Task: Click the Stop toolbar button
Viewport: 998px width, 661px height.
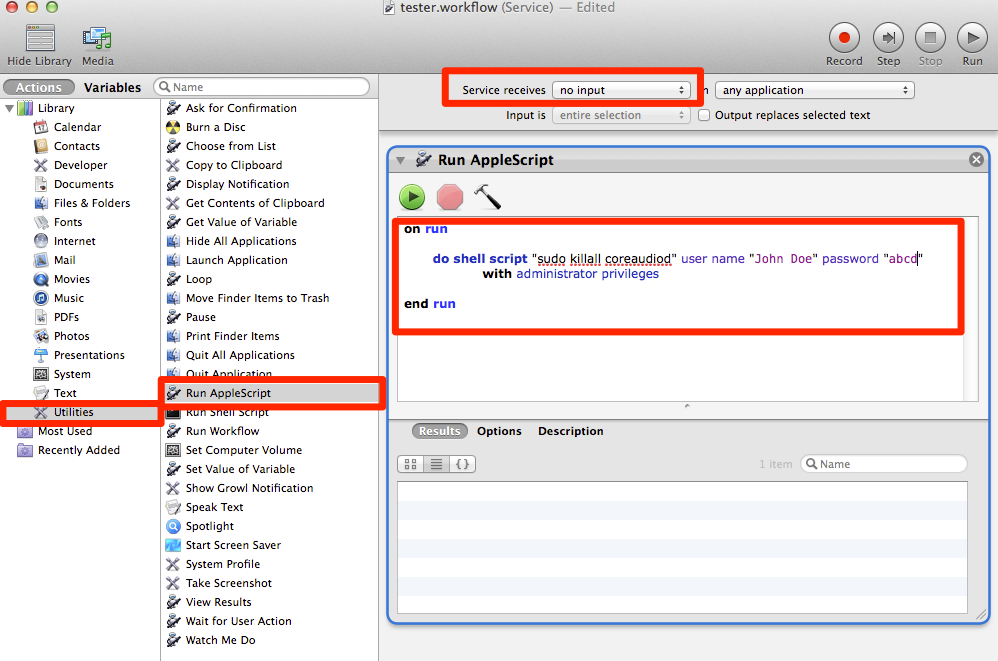Action: [x=931, y=38]
